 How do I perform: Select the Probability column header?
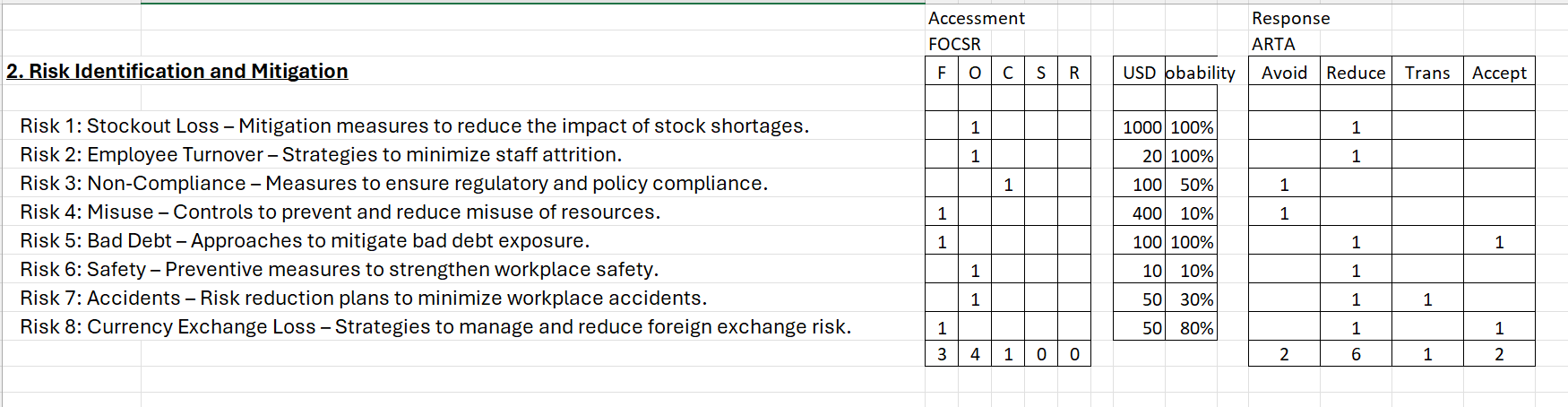(x=1191, y=73)
